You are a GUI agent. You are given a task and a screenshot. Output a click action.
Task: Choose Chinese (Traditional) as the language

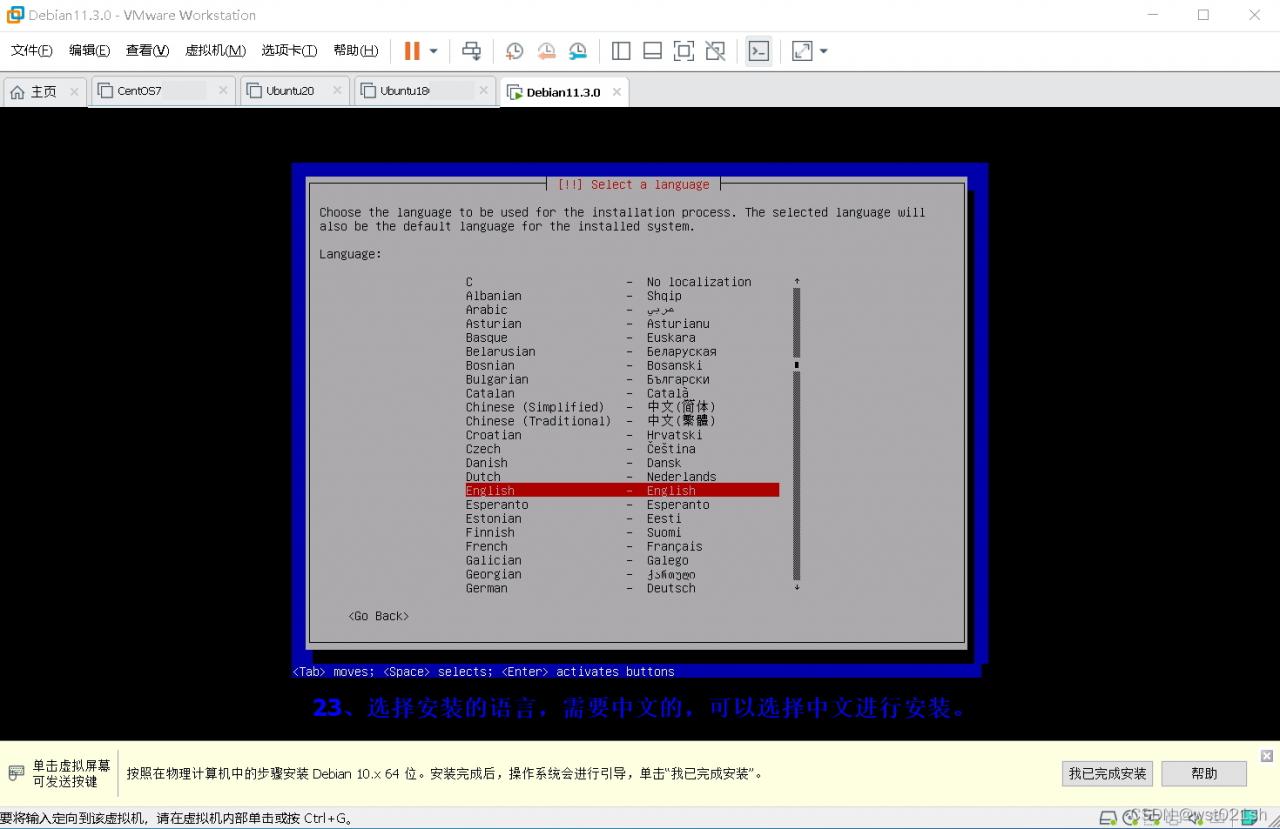(622, 421)
